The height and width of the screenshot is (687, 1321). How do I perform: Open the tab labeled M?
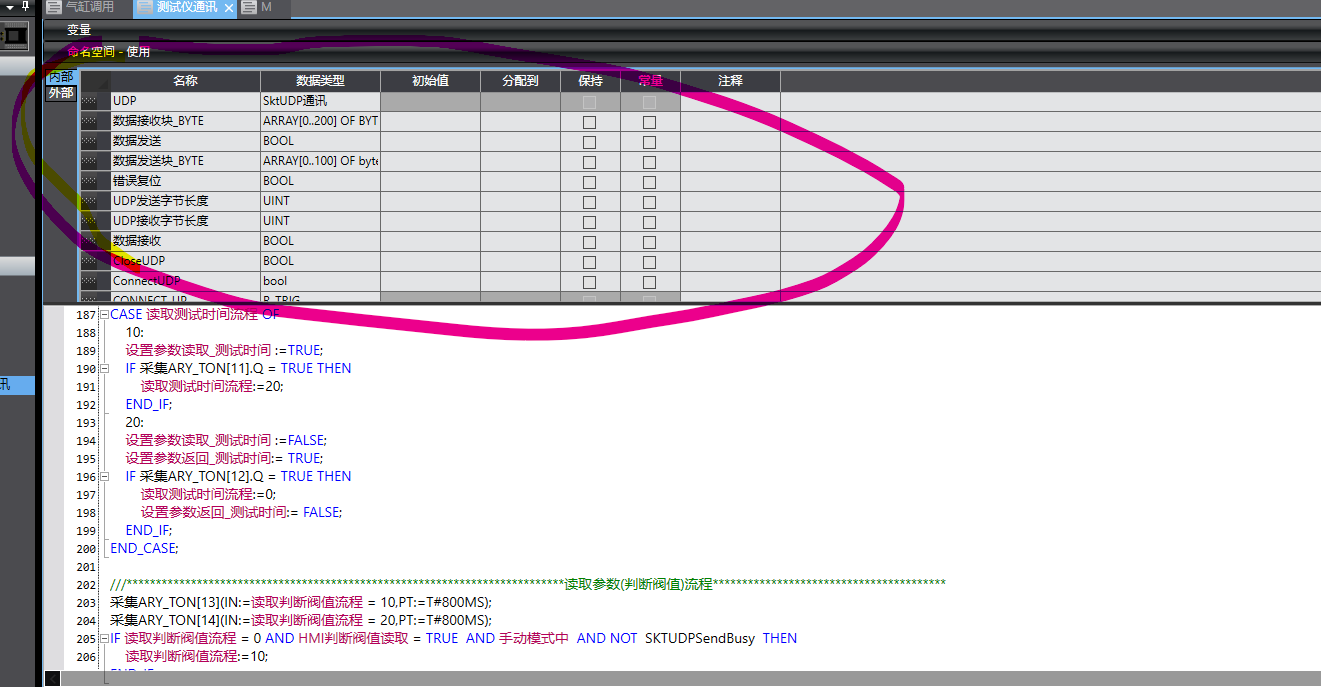266,8
